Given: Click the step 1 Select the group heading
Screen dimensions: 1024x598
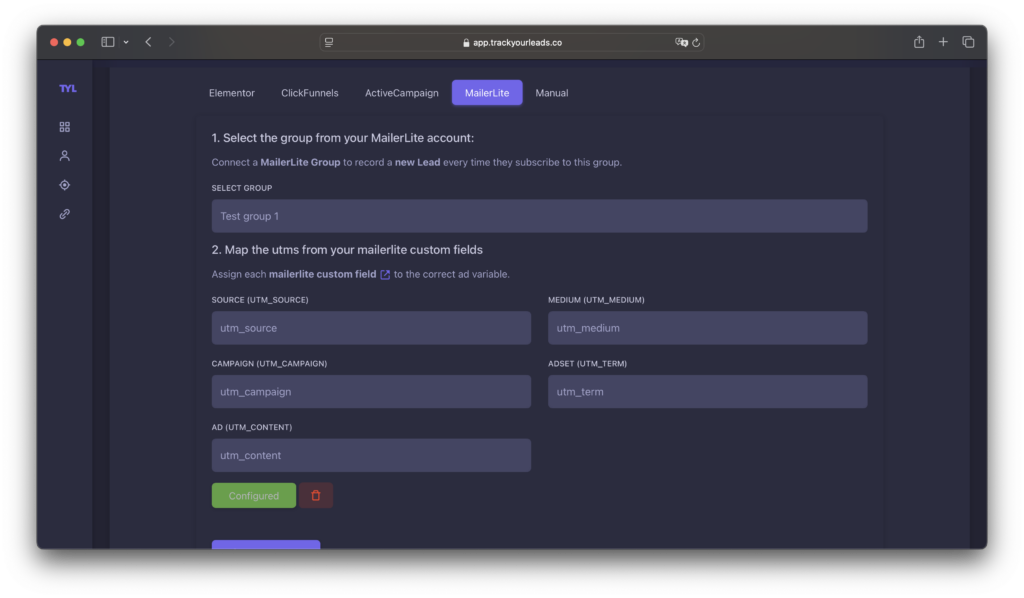Looking at the screenshot, I should 343,138.
